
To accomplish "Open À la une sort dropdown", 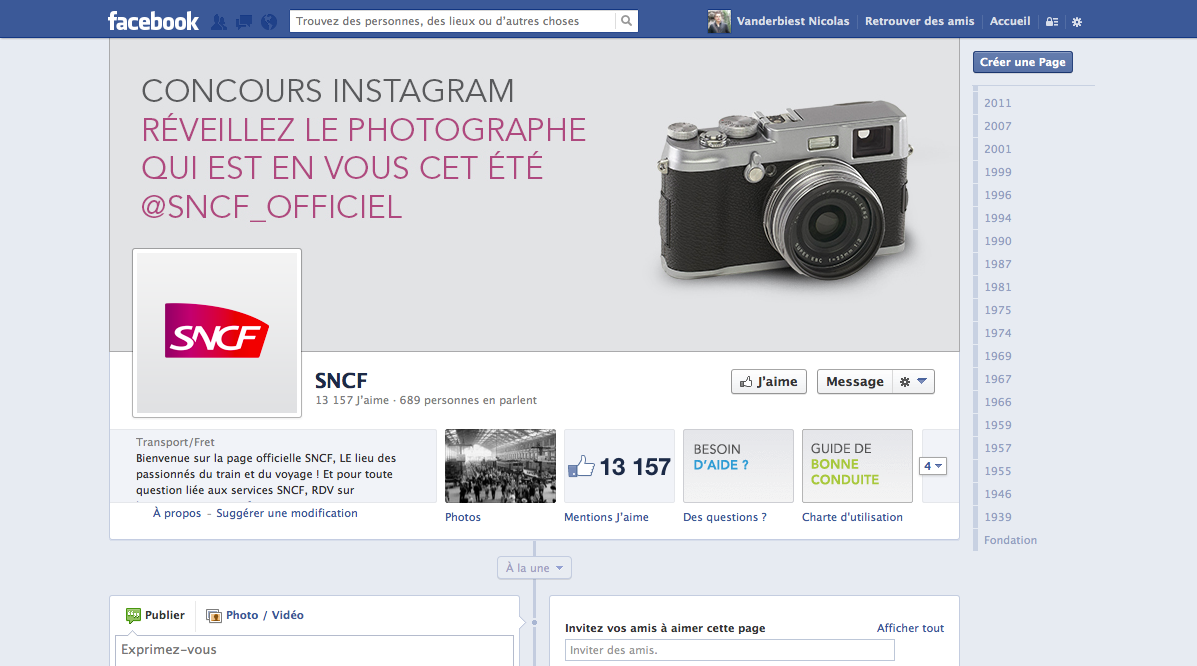I will [x=534, y=567].
